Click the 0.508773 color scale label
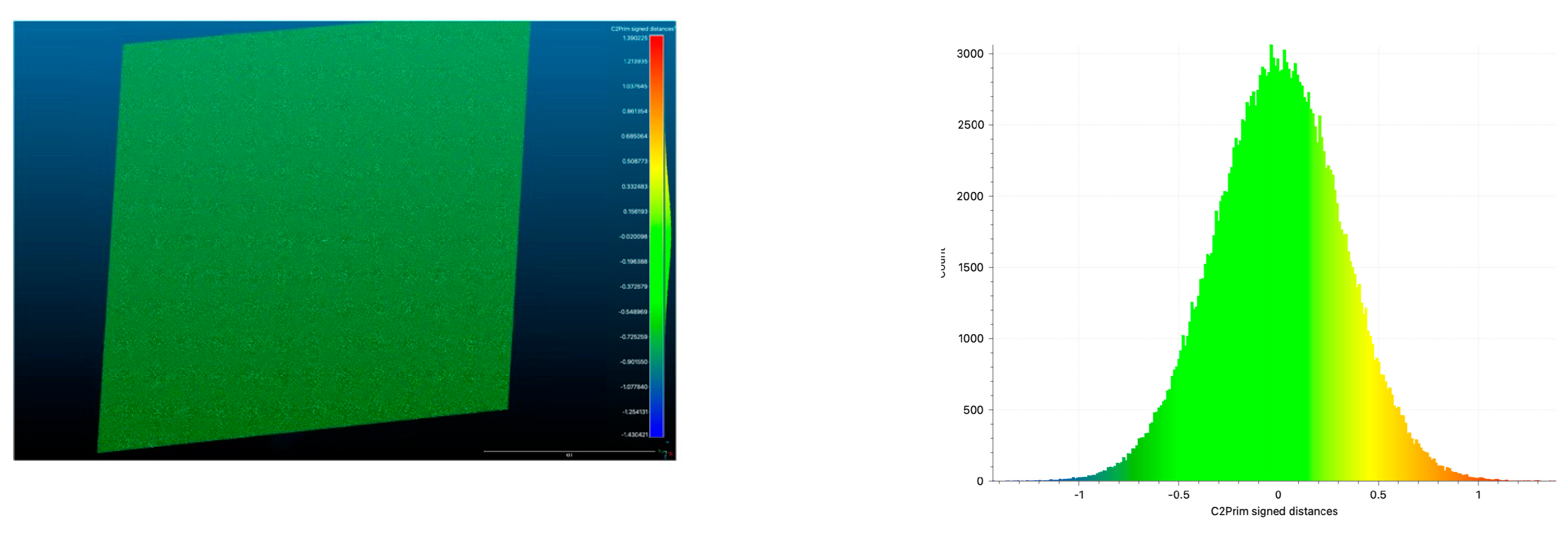The height and width of the screenshot is (533, 1568). 635,161
